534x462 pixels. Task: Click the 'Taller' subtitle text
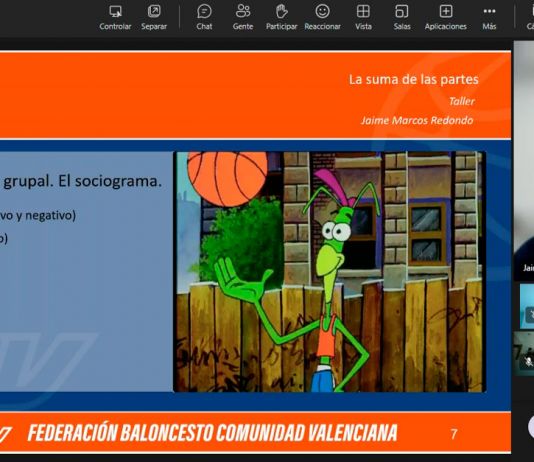461,101
